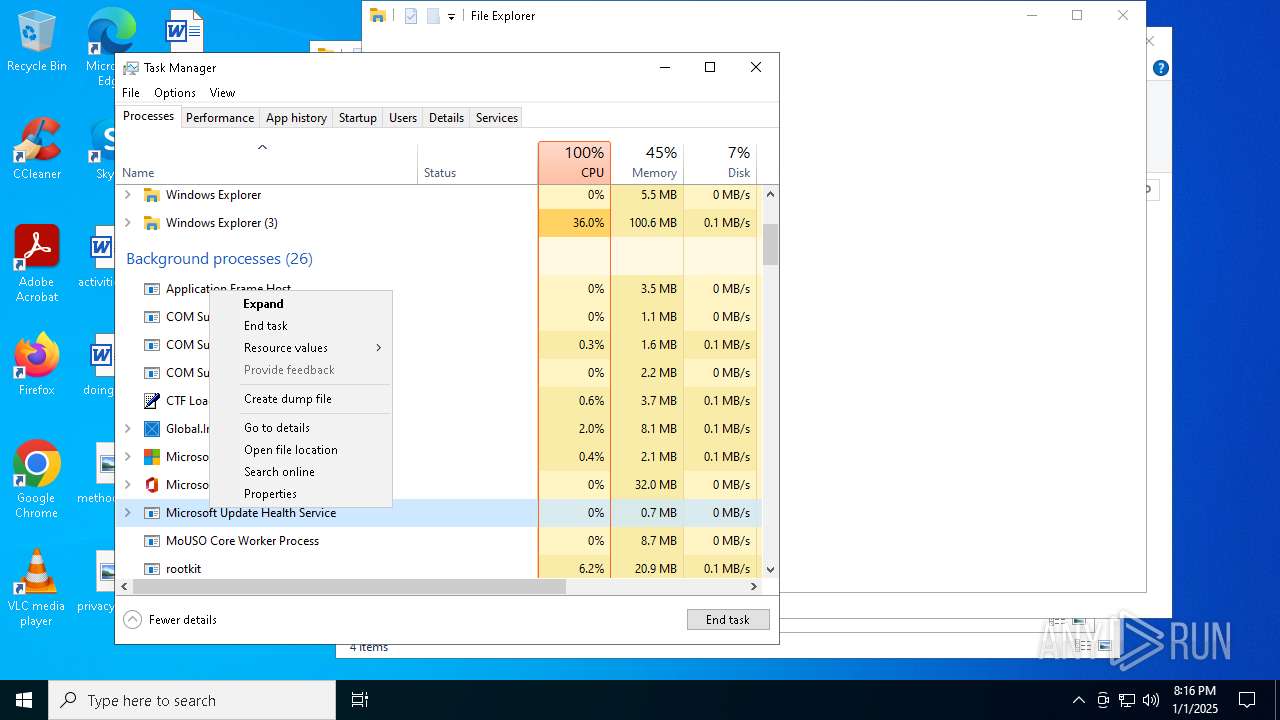Switch to the Users tab
This screenshot has height=720, width=1280.
[x=403, y=118]
